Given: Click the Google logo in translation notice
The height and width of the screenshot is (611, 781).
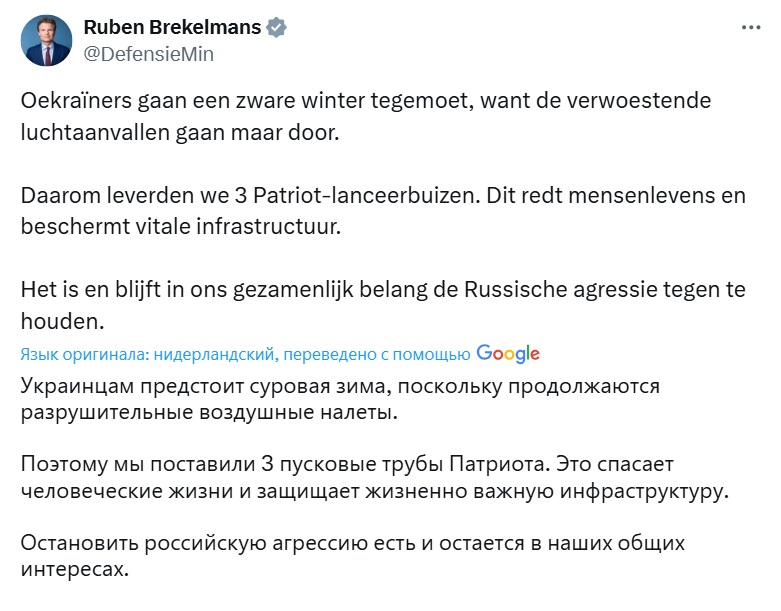Looking at the screenshot, I should coord(508,354).
